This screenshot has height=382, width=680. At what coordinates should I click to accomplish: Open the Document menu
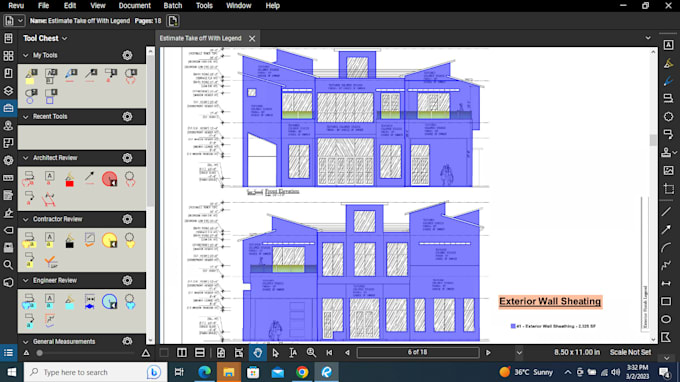(x=134, y=6)
